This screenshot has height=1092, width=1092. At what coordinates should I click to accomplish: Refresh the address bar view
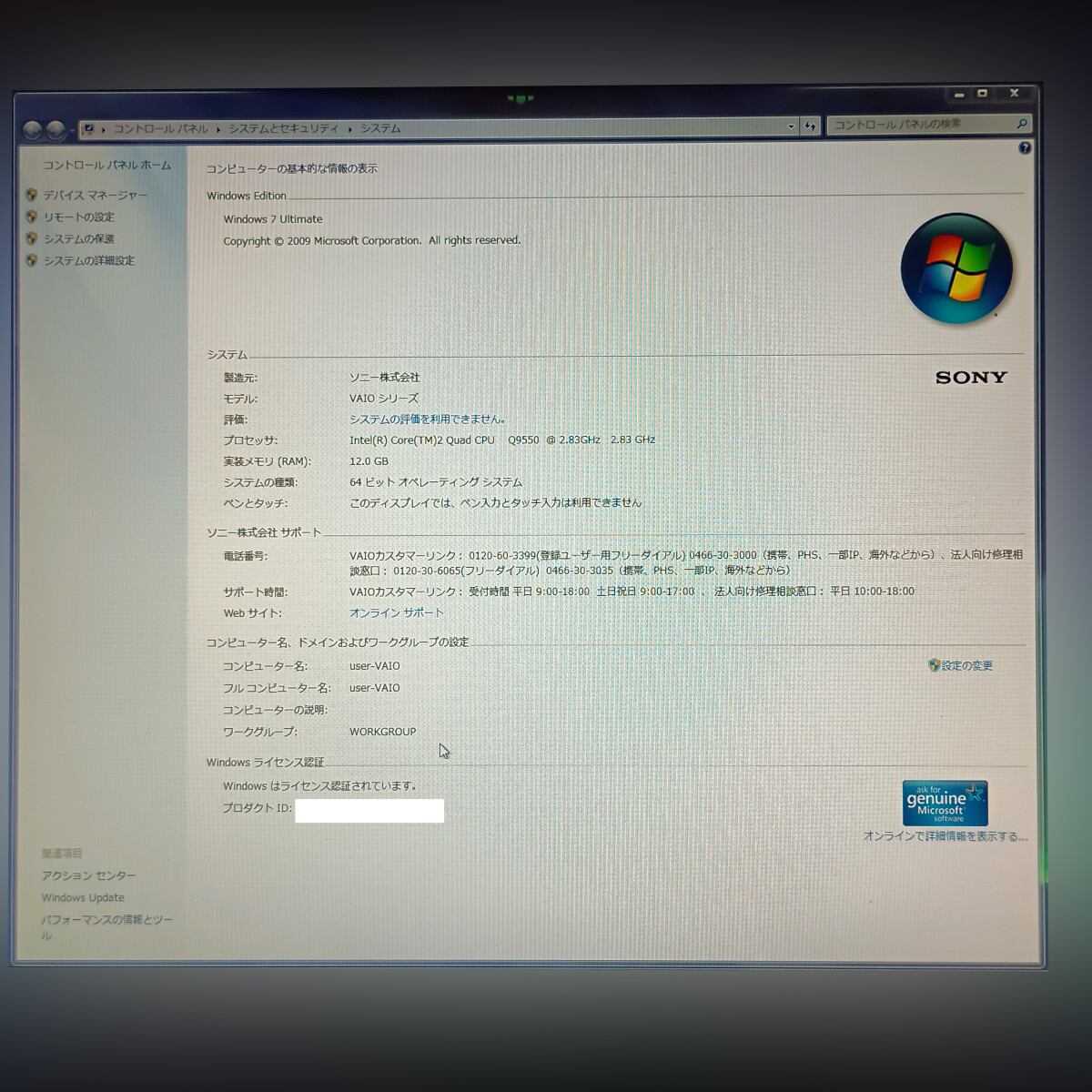(x=810, y=126)
